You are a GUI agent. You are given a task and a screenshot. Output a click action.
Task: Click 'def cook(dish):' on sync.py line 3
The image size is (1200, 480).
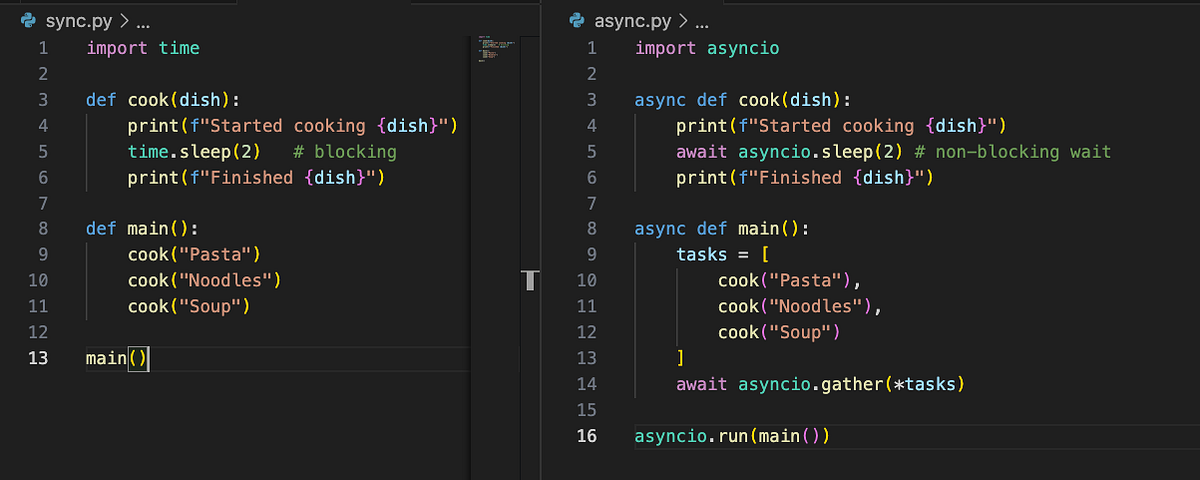pyautogui.click(x=164, y=100)
